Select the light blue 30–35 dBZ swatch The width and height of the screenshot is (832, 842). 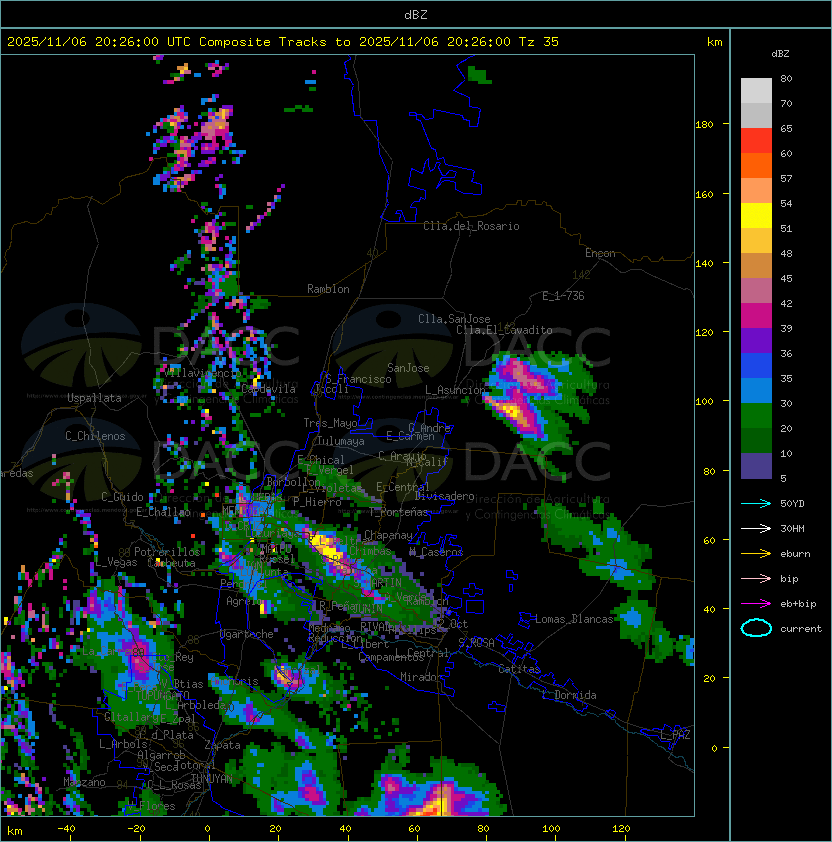[756, 390]
